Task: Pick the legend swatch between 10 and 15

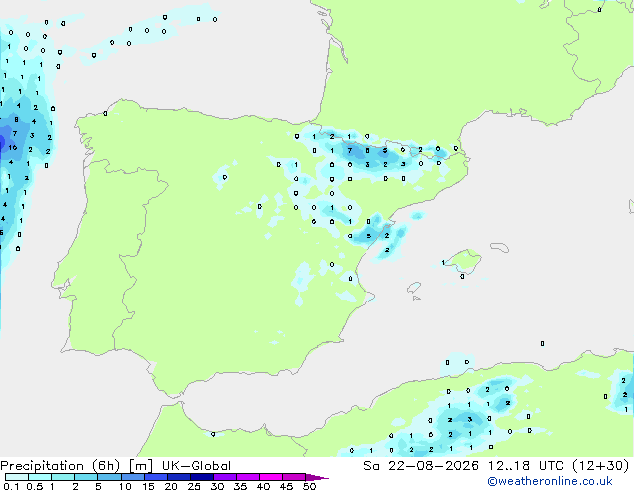Action: pyautogui.click(x=132, y=477)
